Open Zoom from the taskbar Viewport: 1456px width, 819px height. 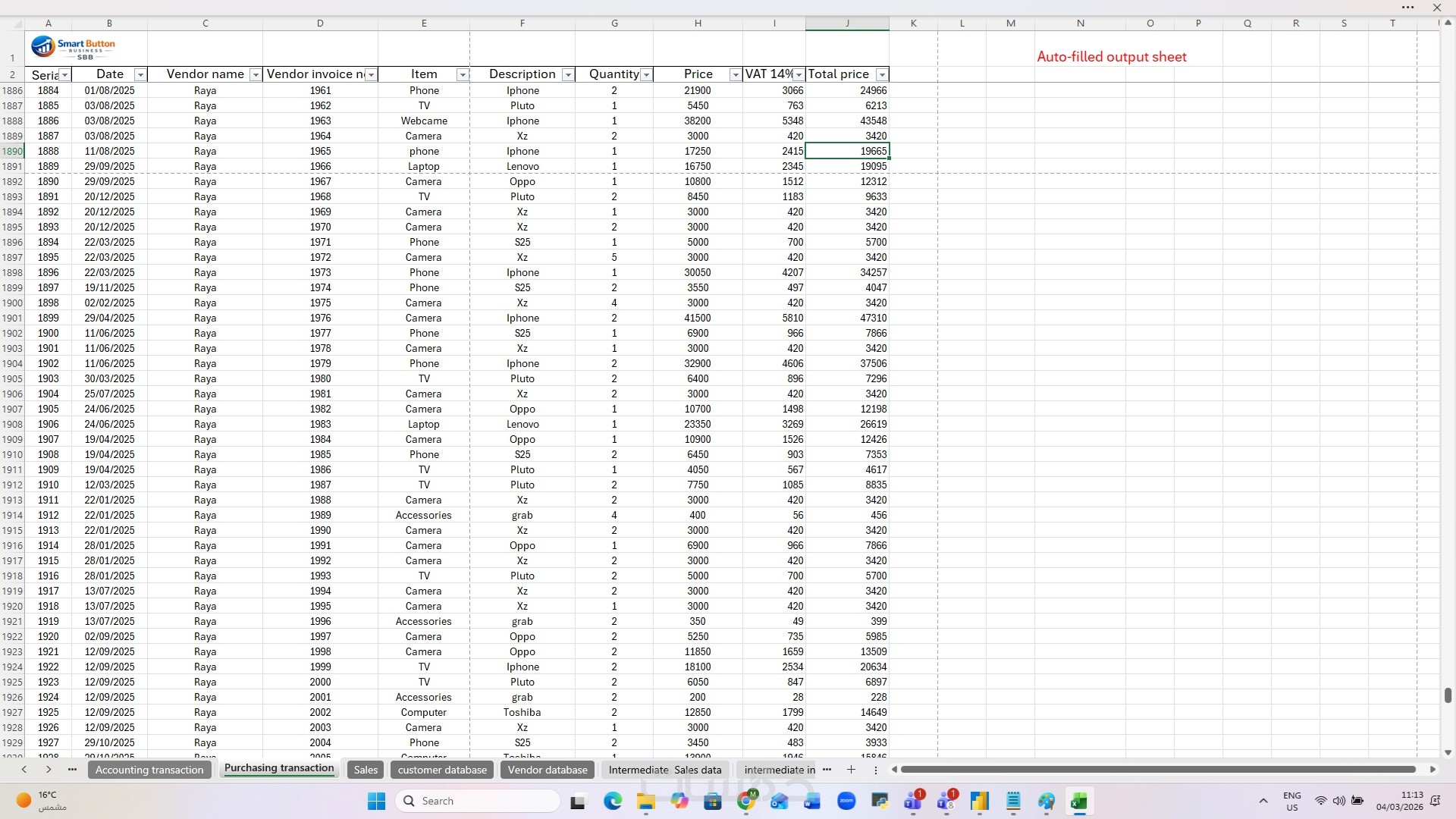[846, 801]
